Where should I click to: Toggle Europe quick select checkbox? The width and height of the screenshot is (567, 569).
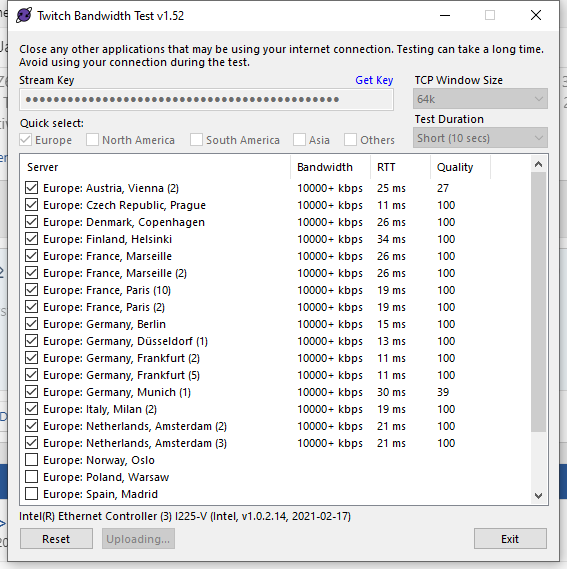pos(25,140)
